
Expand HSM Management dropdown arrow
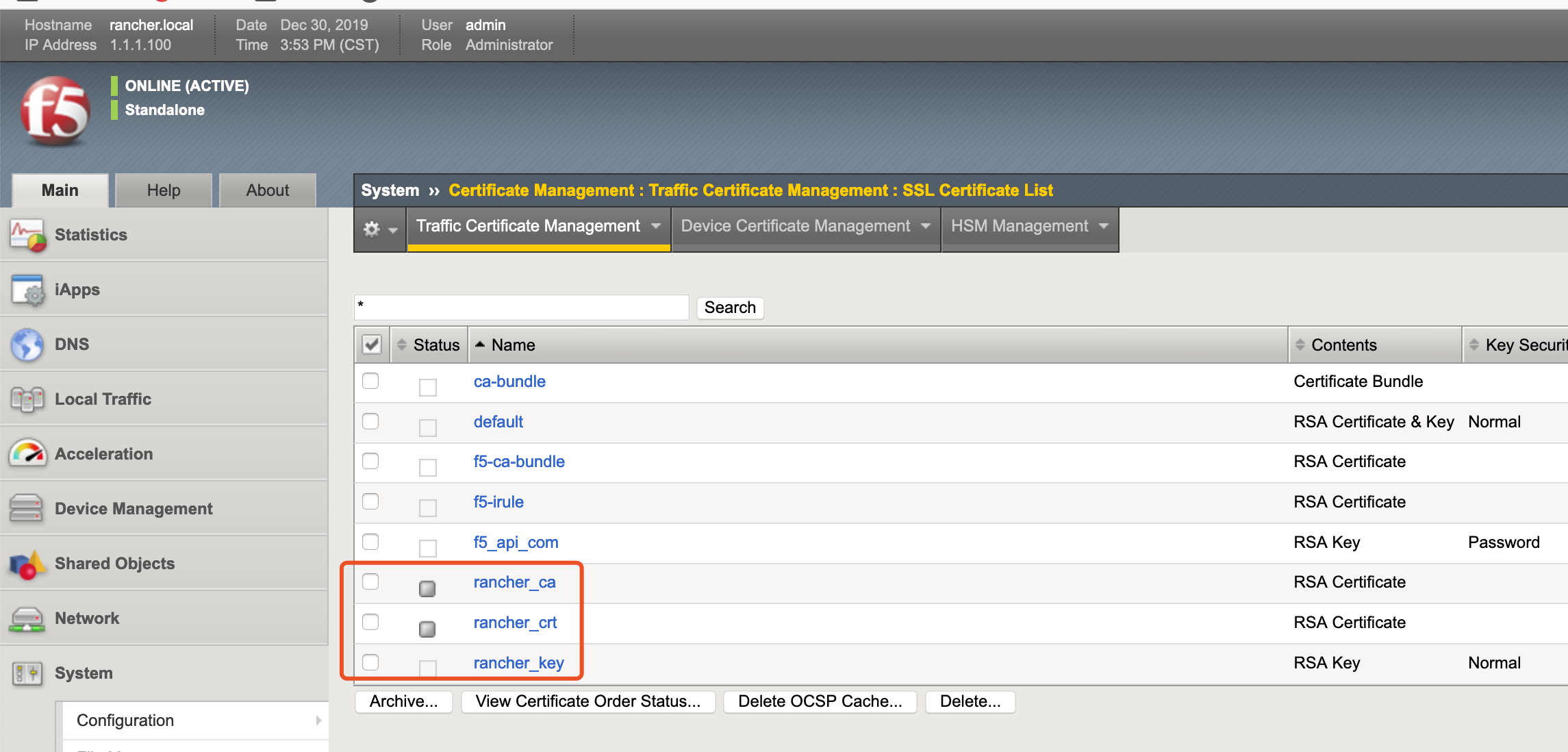[1104, 226]
